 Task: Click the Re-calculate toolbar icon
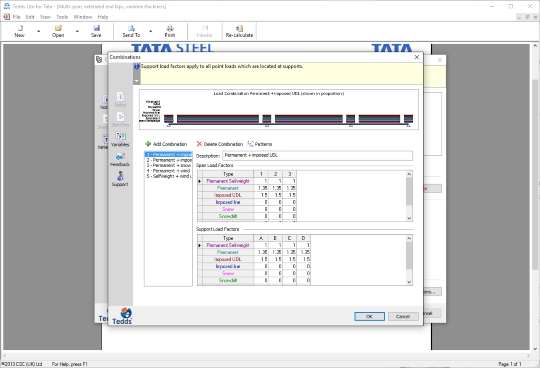(239, 29)
